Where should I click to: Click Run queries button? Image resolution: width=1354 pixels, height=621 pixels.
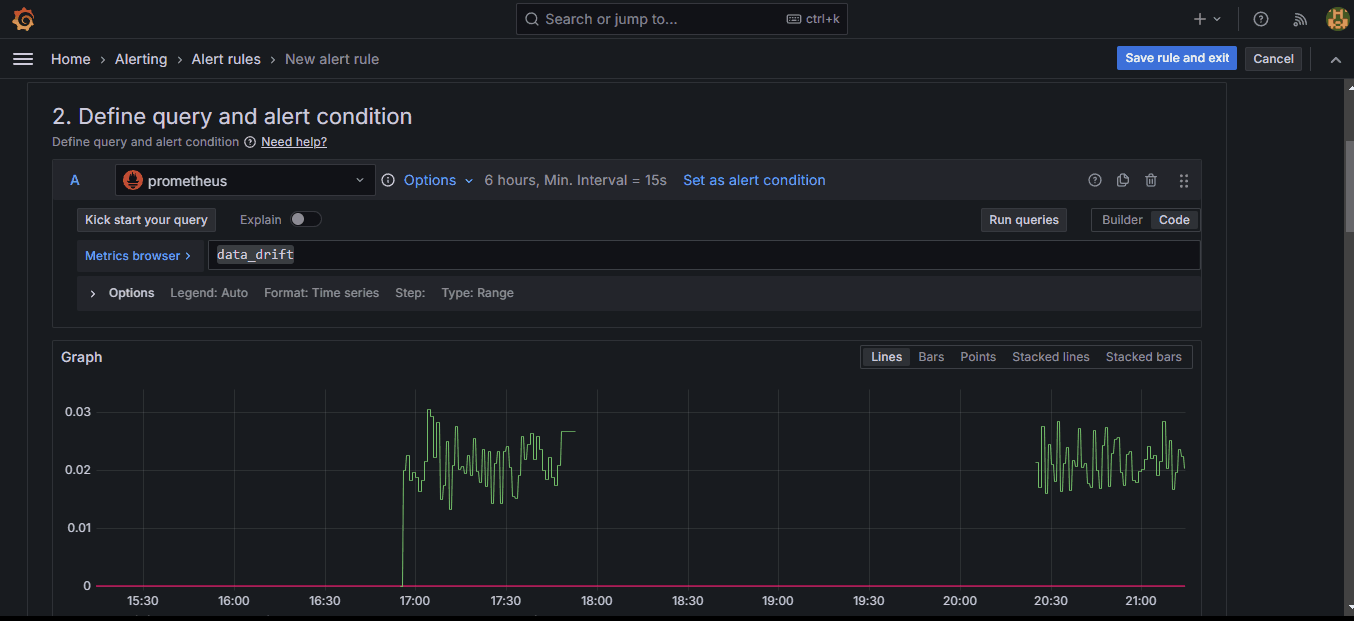tap(1023, 220)
